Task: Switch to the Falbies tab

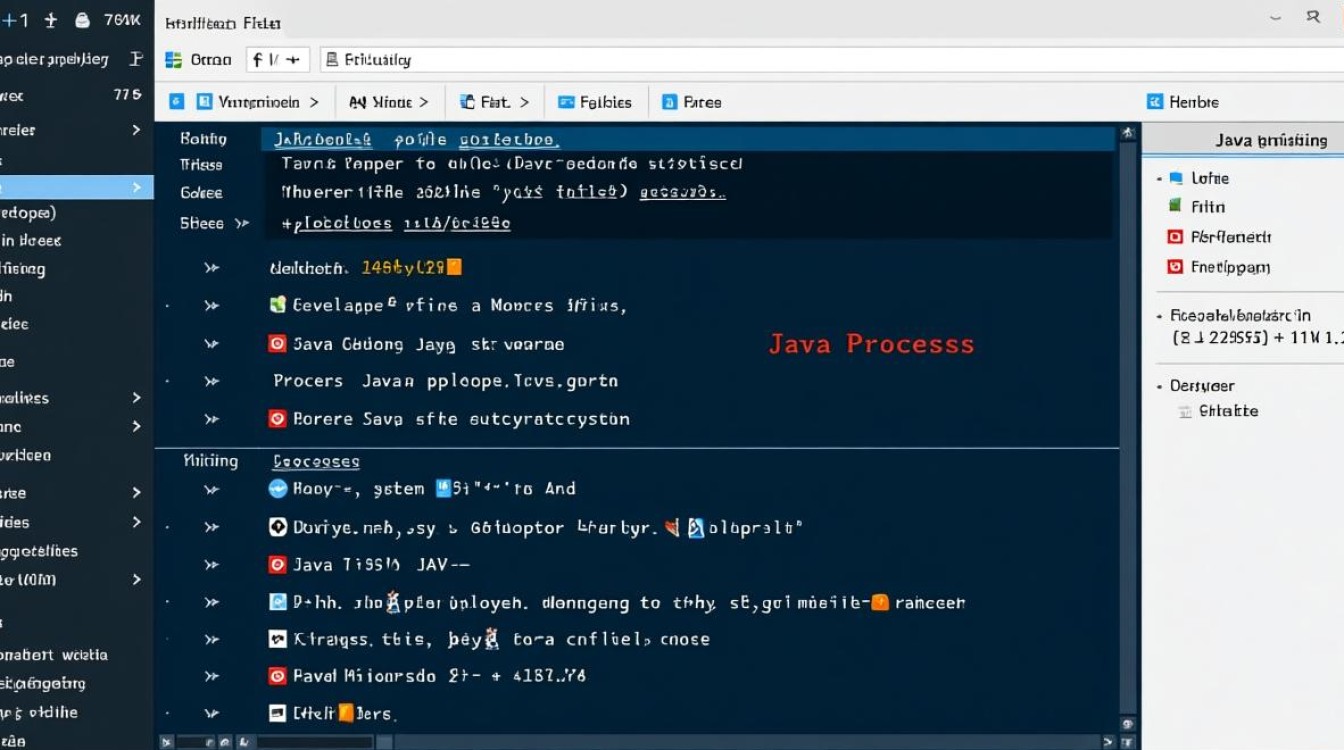Action: point(595,102)
